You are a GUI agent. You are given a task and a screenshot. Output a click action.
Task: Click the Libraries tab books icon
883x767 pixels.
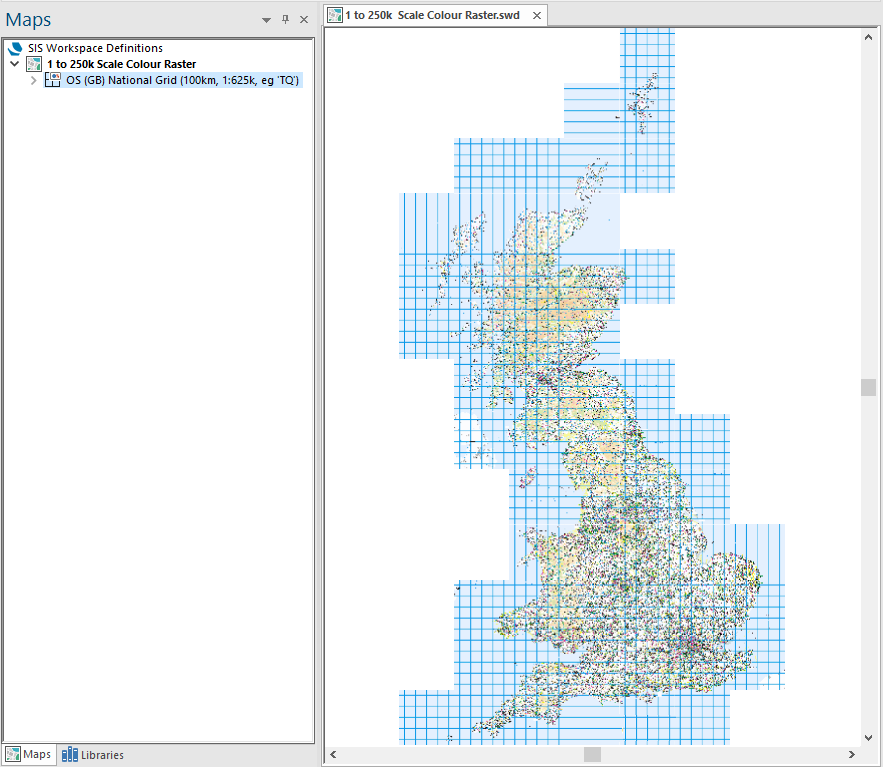click(x=70, y=755)
